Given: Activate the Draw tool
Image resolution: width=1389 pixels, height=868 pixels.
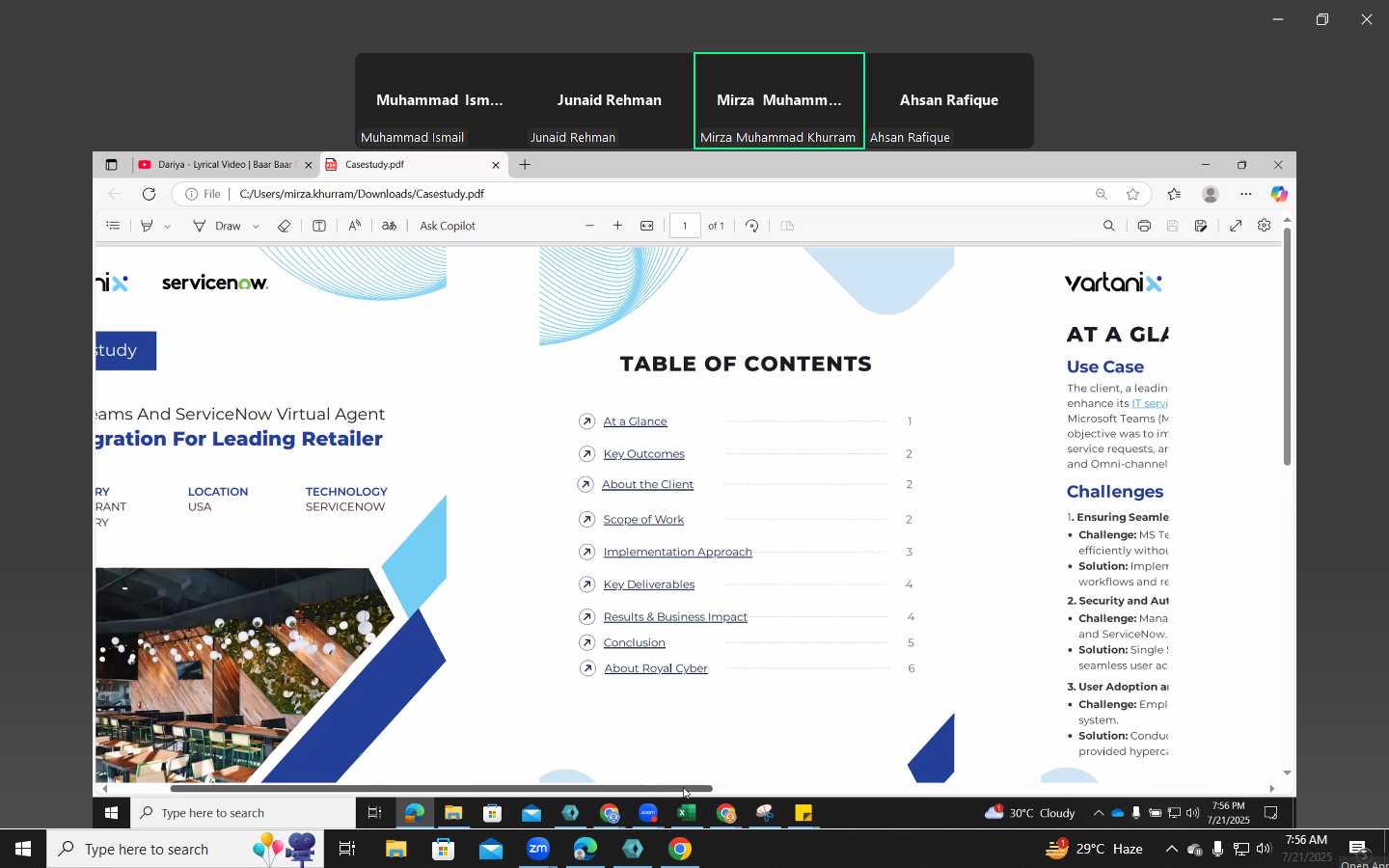Looking at the screenshot, I should 217,226.
